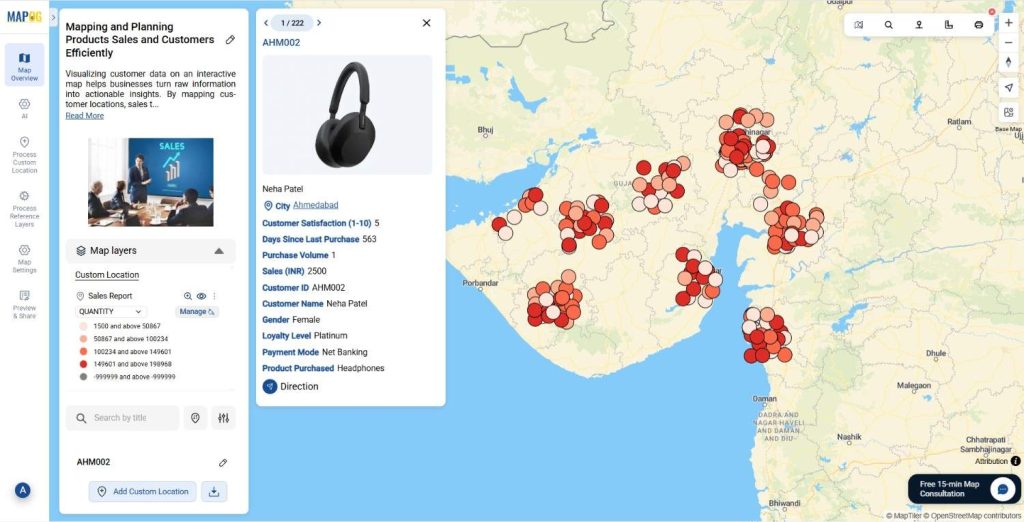Click the Direction button
Viewport: 1024px width, 522px height.
click(x=291, y=387)
